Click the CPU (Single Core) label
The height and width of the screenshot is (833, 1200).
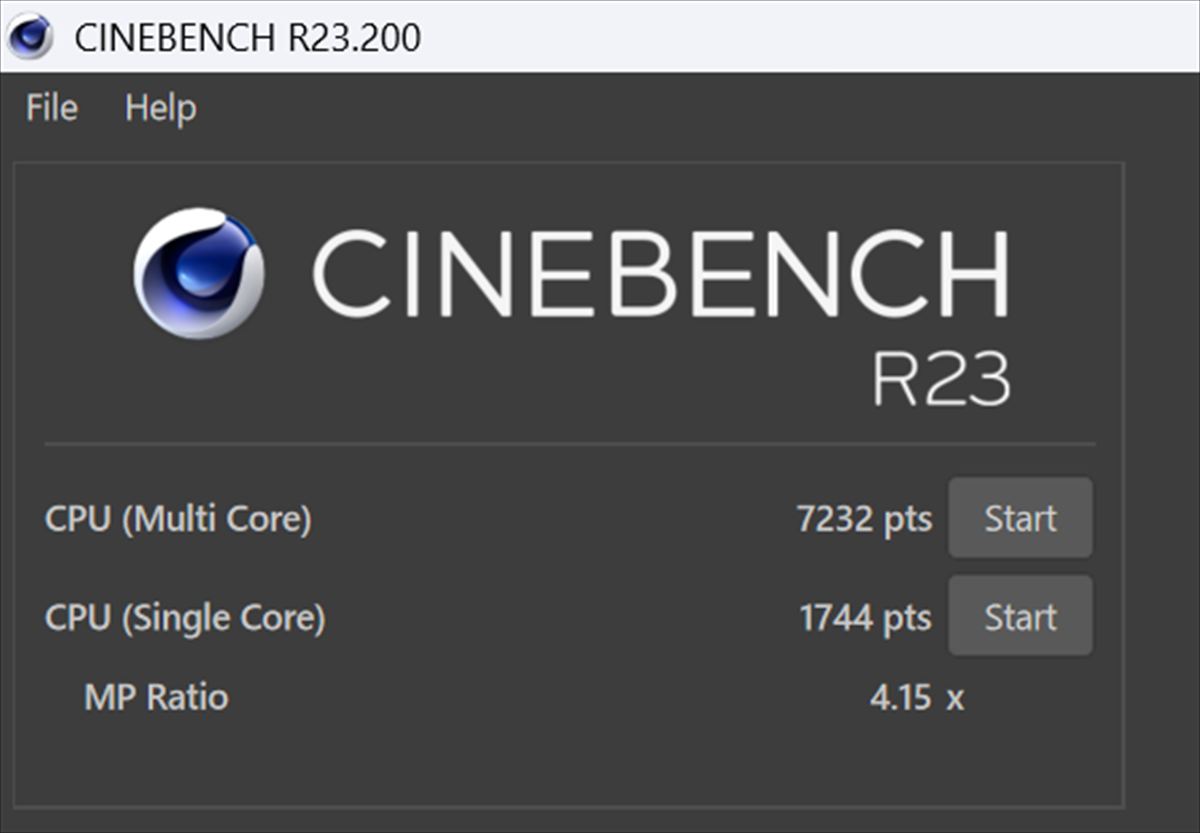tap(185, 617)
